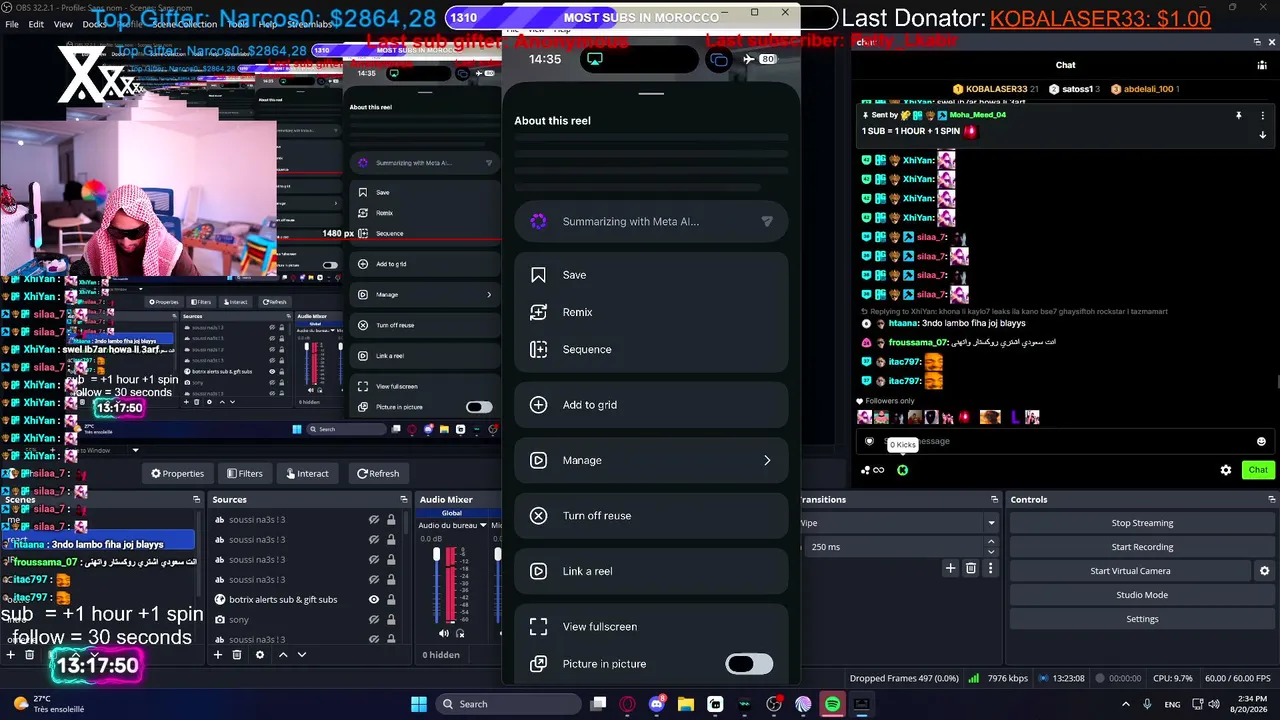Screen dimensions: 1280x720
Task: Open OBS Settings from Controls
Action: tap(1142, 619)
